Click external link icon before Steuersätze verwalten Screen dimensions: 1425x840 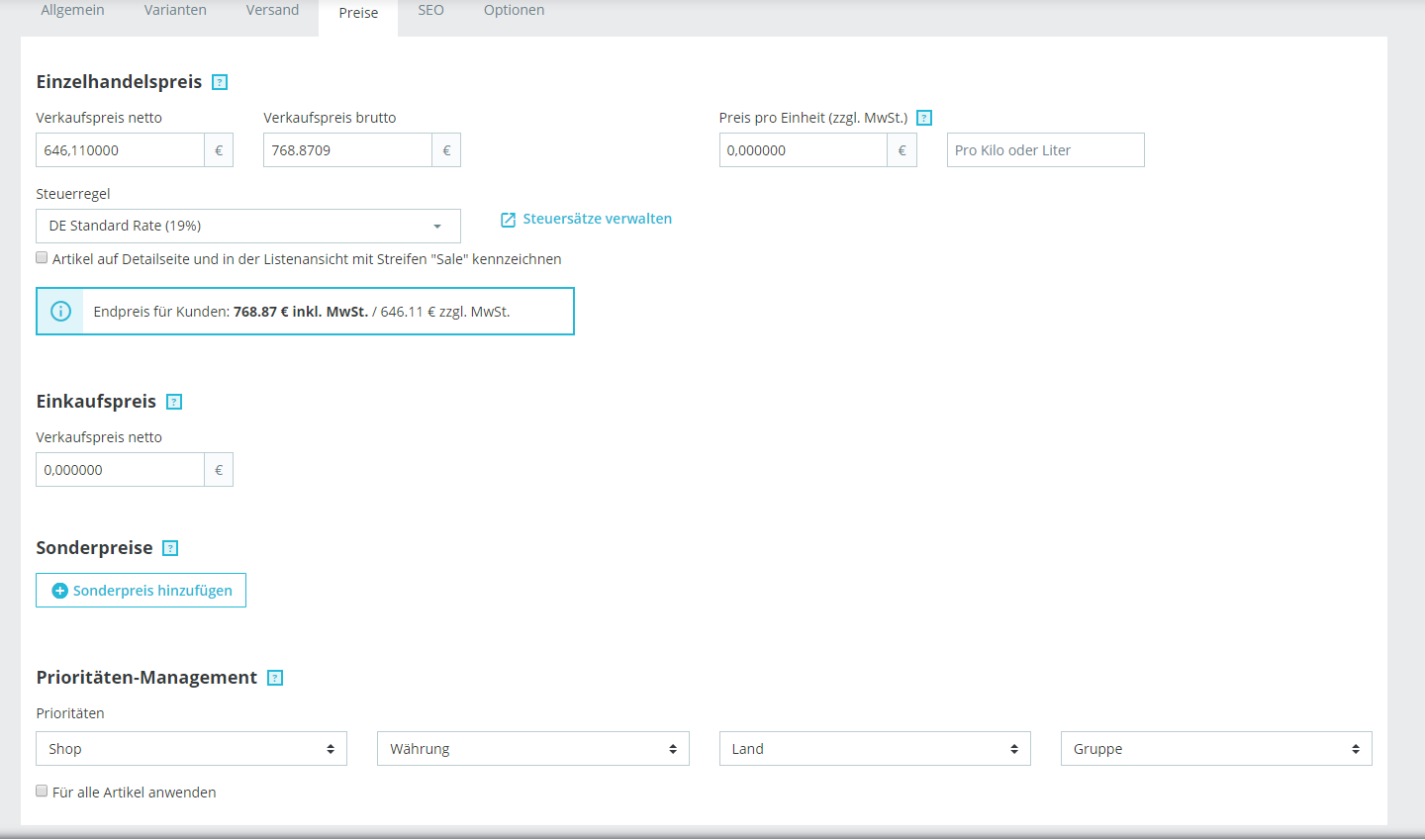tap(508, 220)
